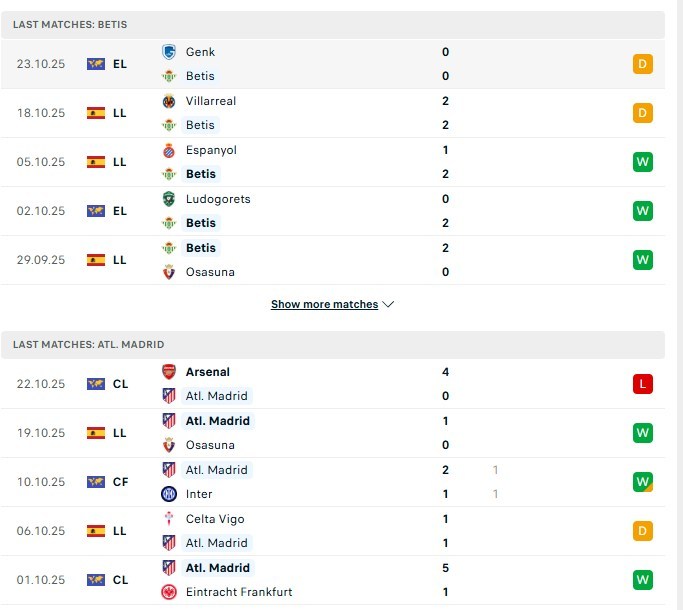Click the Espanyol club crest icon
The width and height of the screenshot is (683, 610).
(169, 150)
